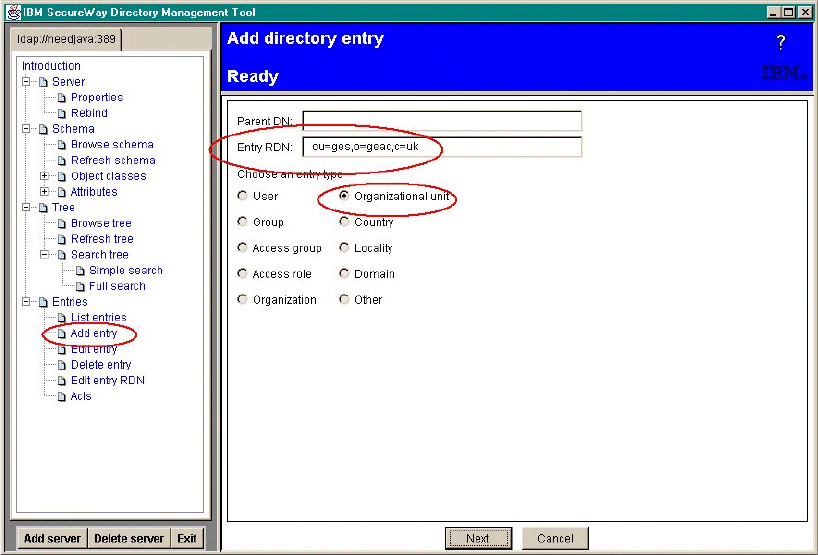Select the Access group radio button

(242, 247)
